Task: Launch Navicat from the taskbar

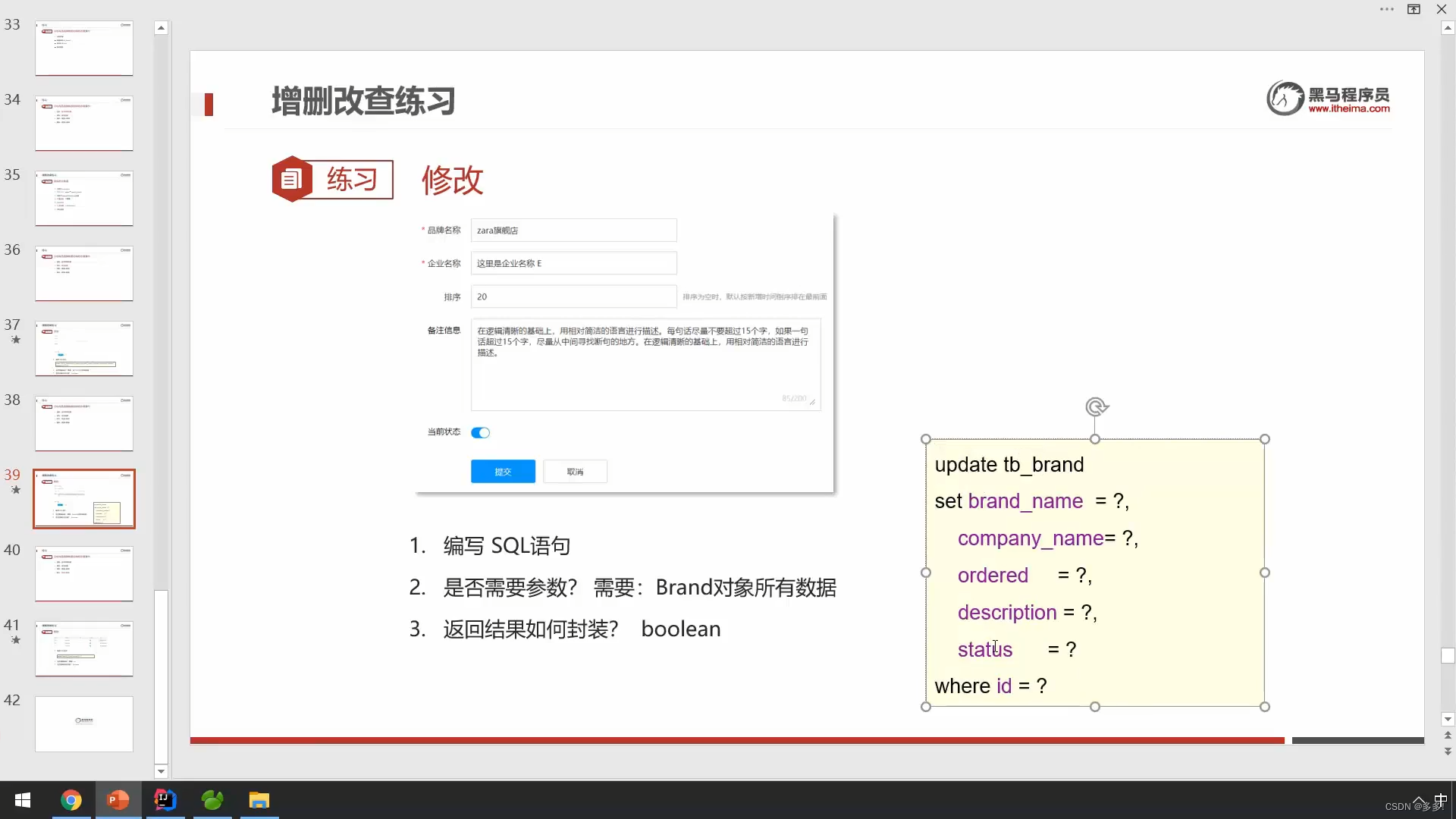Action: pos(212,800)
